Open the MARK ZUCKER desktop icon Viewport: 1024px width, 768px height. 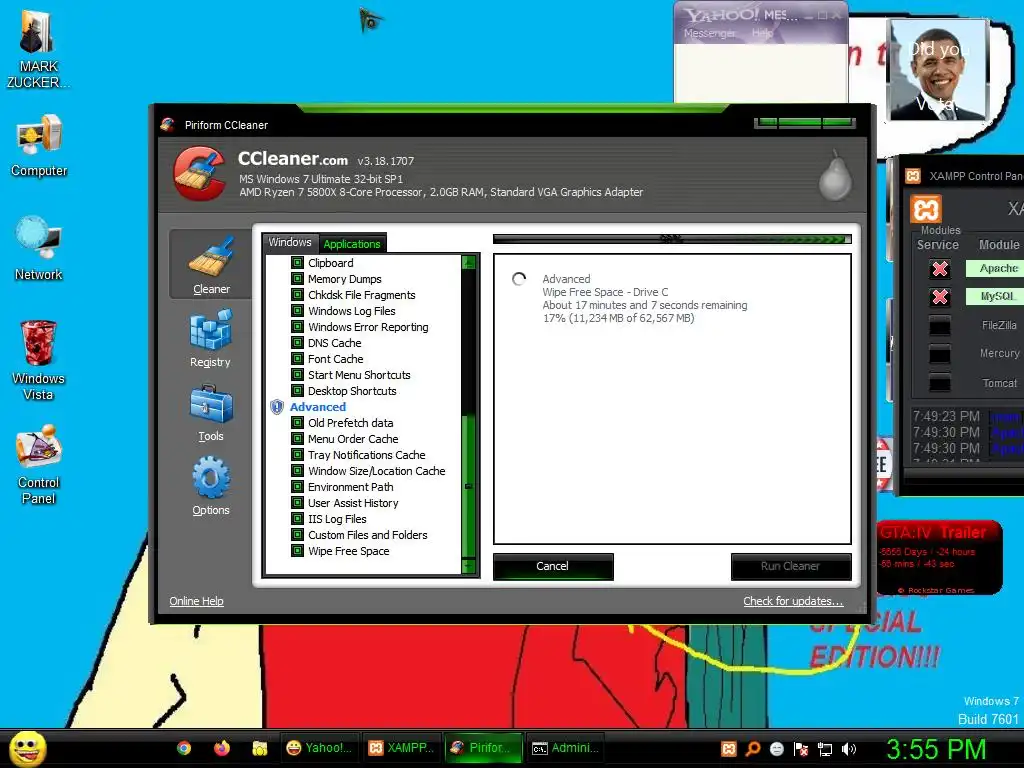pos(38,49)
